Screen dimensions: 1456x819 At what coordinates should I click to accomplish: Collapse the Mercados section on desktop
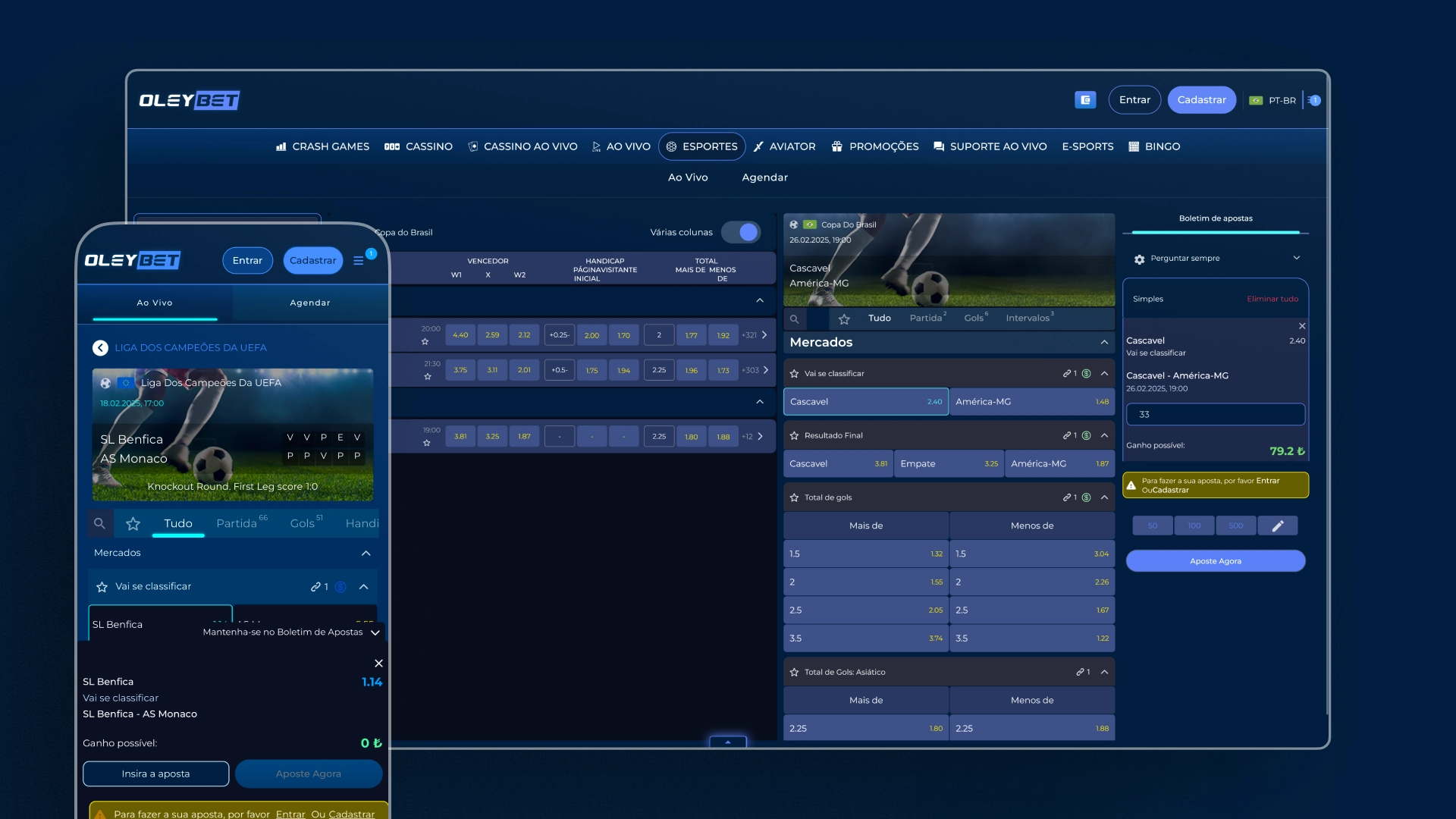[1104, 343]
